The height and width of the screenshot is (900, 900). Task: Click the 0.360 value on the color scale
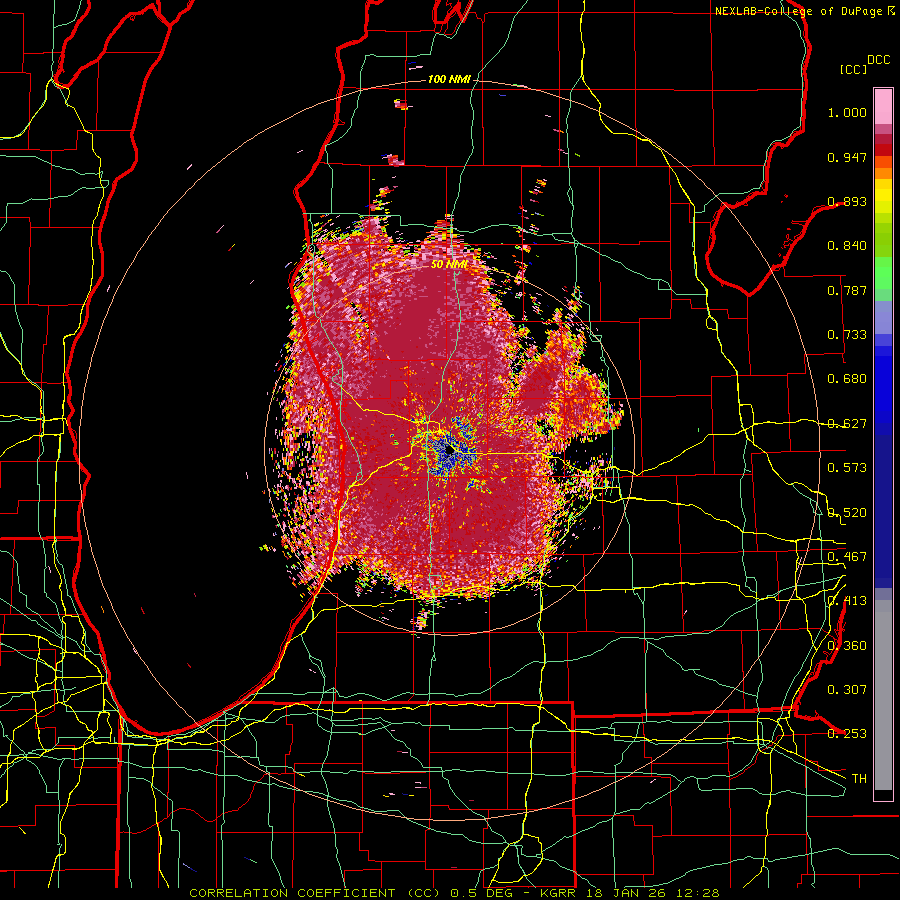click(x=847, y=646)
